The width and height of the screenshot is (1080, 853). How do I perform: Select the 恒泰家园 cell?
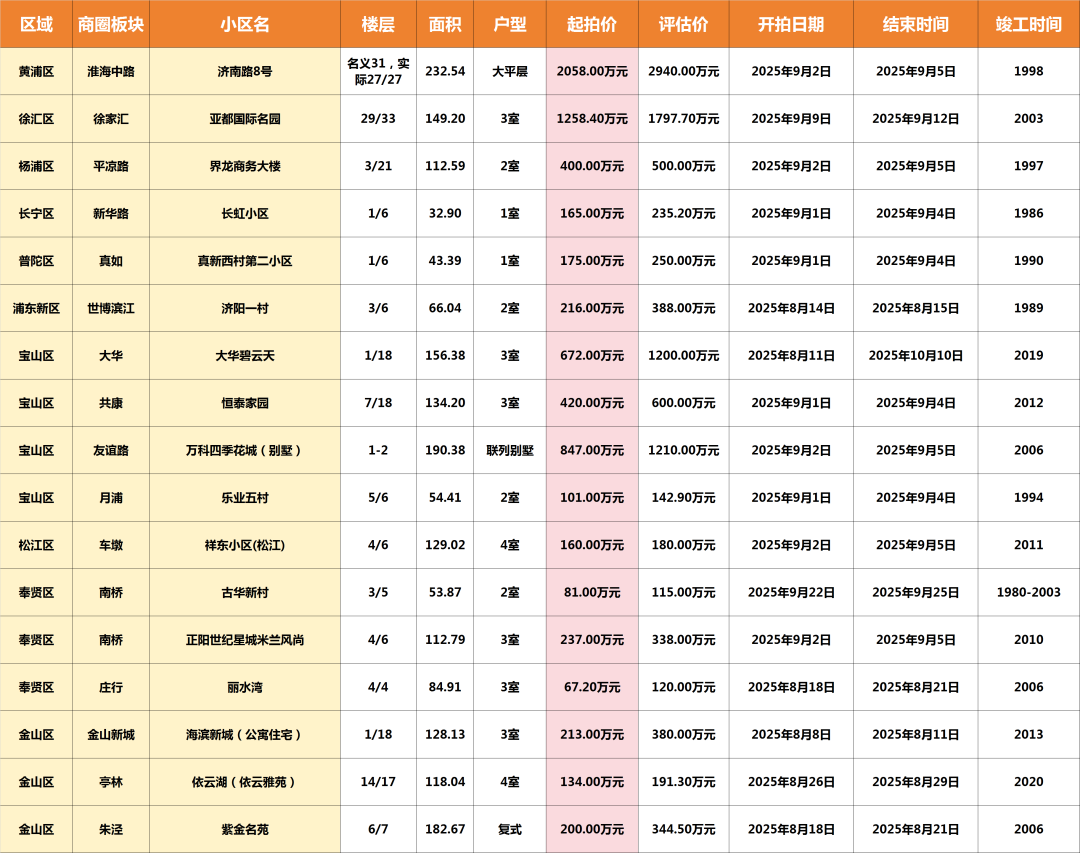245,403
